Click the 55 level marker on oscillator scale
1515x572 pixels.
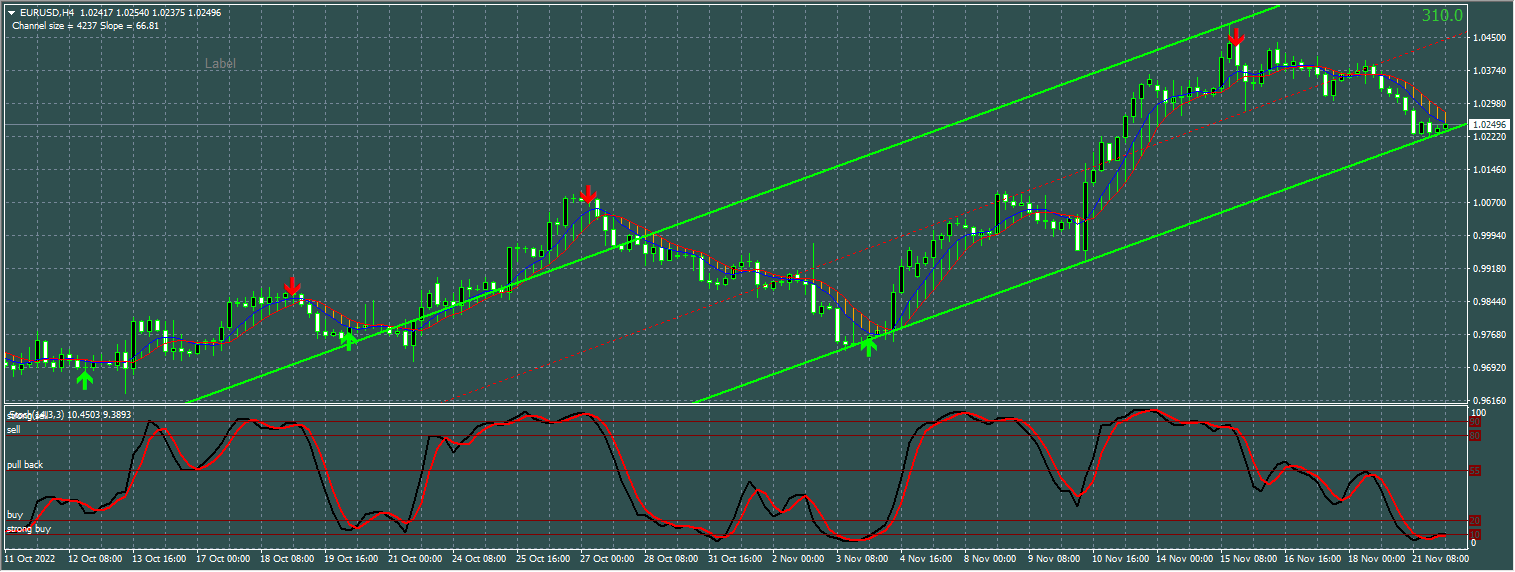coord(1475,470)
